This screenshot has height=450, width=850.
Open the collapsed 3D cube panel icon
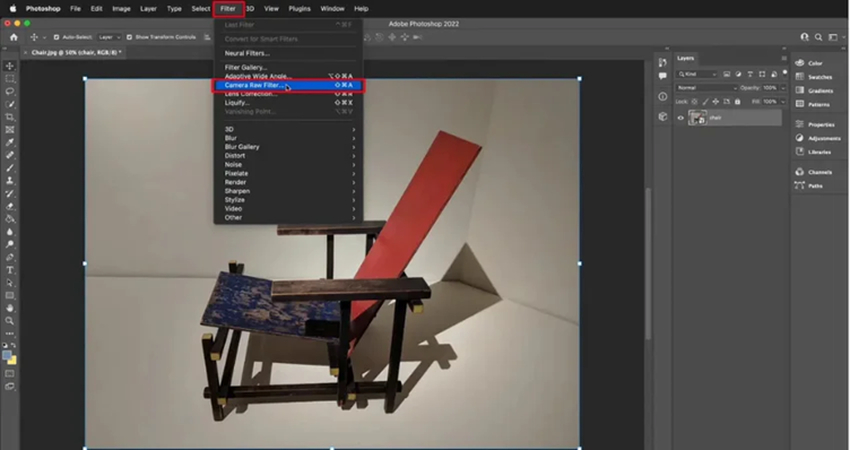point(662,117)
